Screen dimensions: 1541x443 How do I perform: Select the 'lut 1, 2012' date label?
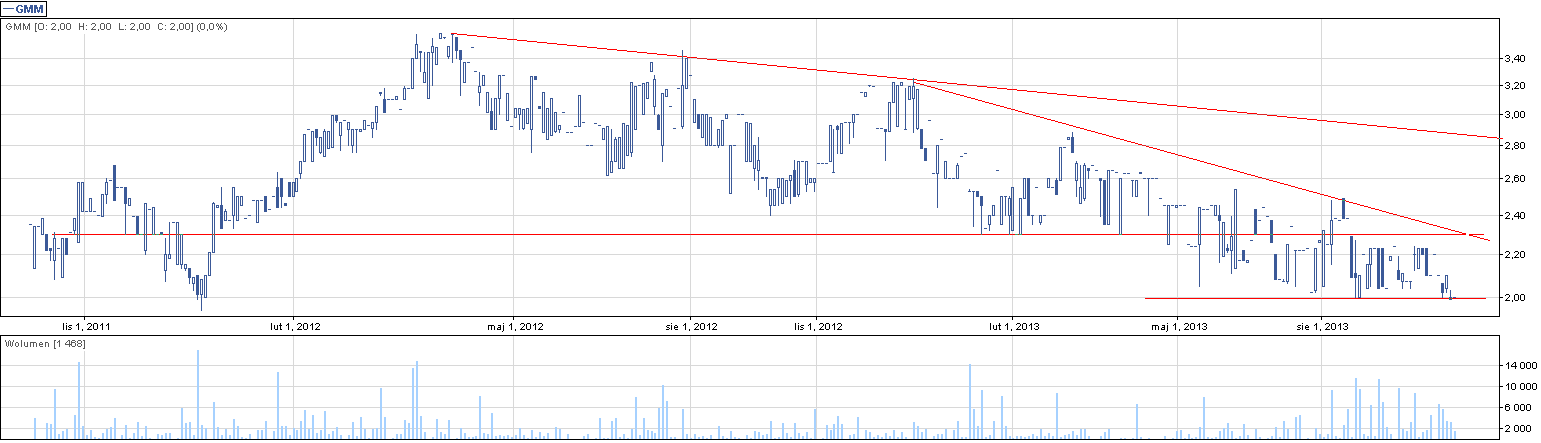point(296,326)
